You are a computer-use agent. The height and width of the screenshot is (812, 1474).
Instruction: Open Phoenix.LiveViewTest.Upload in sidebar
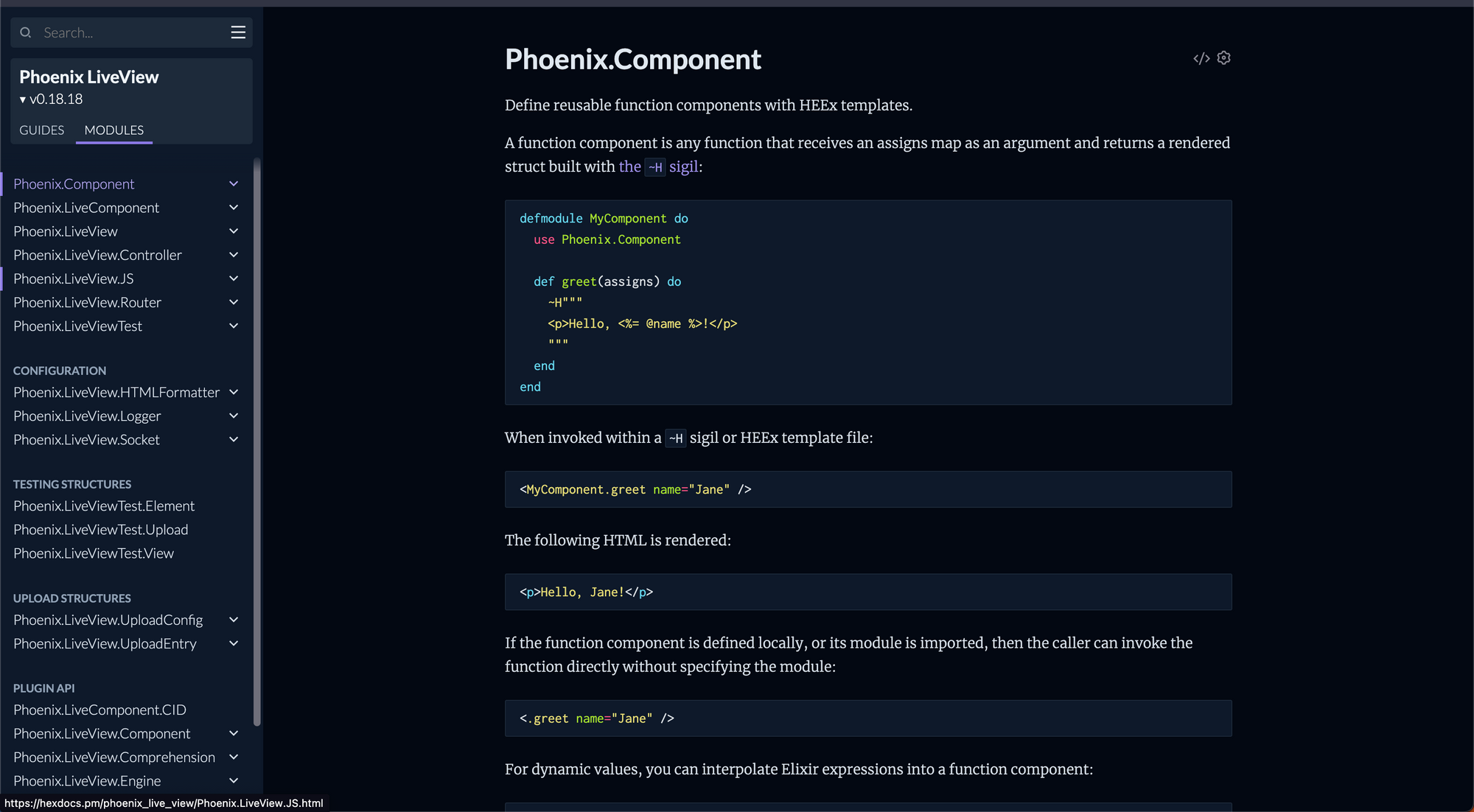pos(101,530)
